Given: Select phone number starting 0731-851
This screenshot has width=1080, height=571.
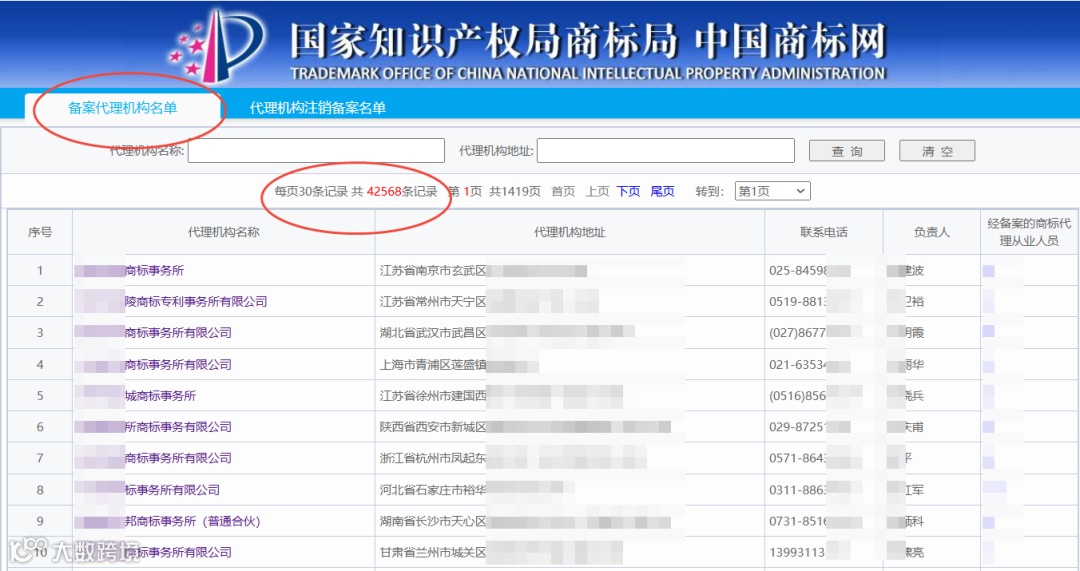Looking at the screenshot, I should (798, 521).
